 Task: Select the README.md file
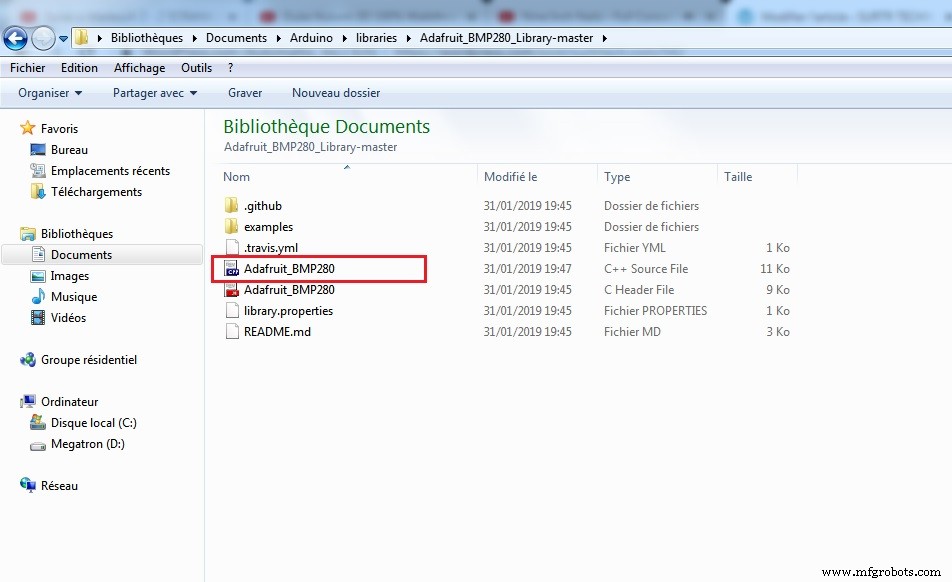[277, 332]
